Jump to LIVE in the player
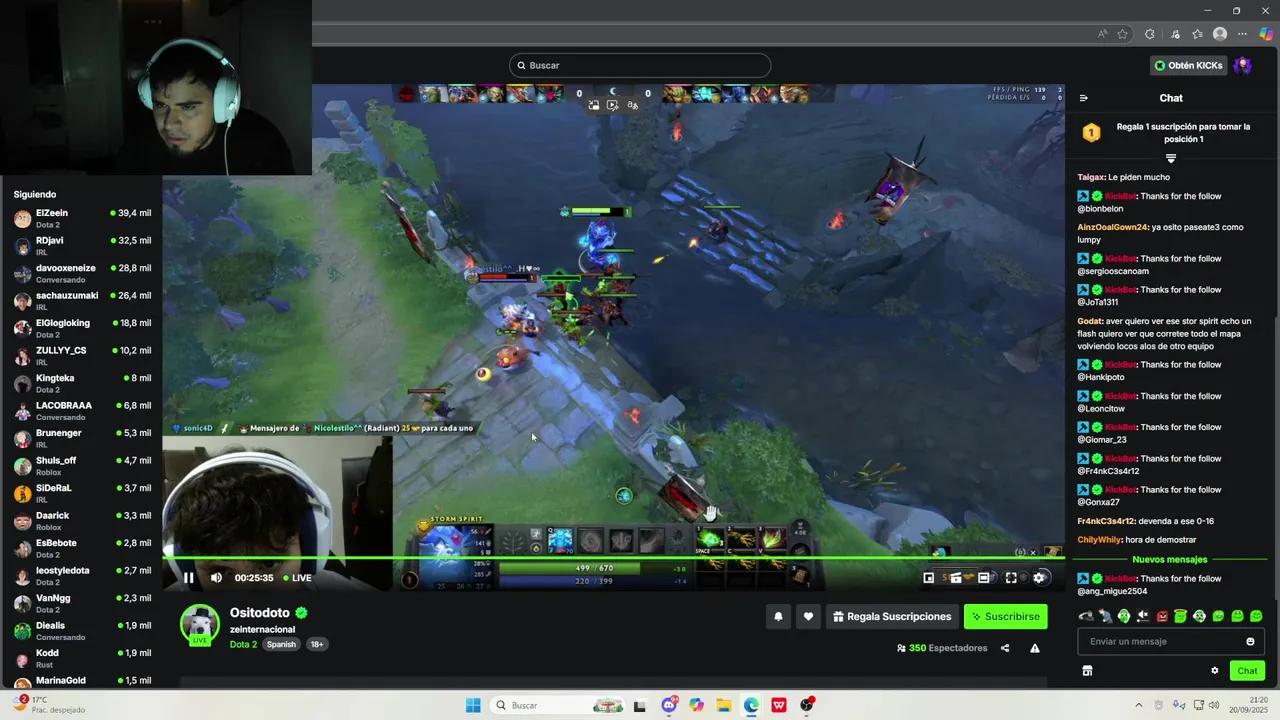Viewport: 1280px width, 720px height. [297, 578]
